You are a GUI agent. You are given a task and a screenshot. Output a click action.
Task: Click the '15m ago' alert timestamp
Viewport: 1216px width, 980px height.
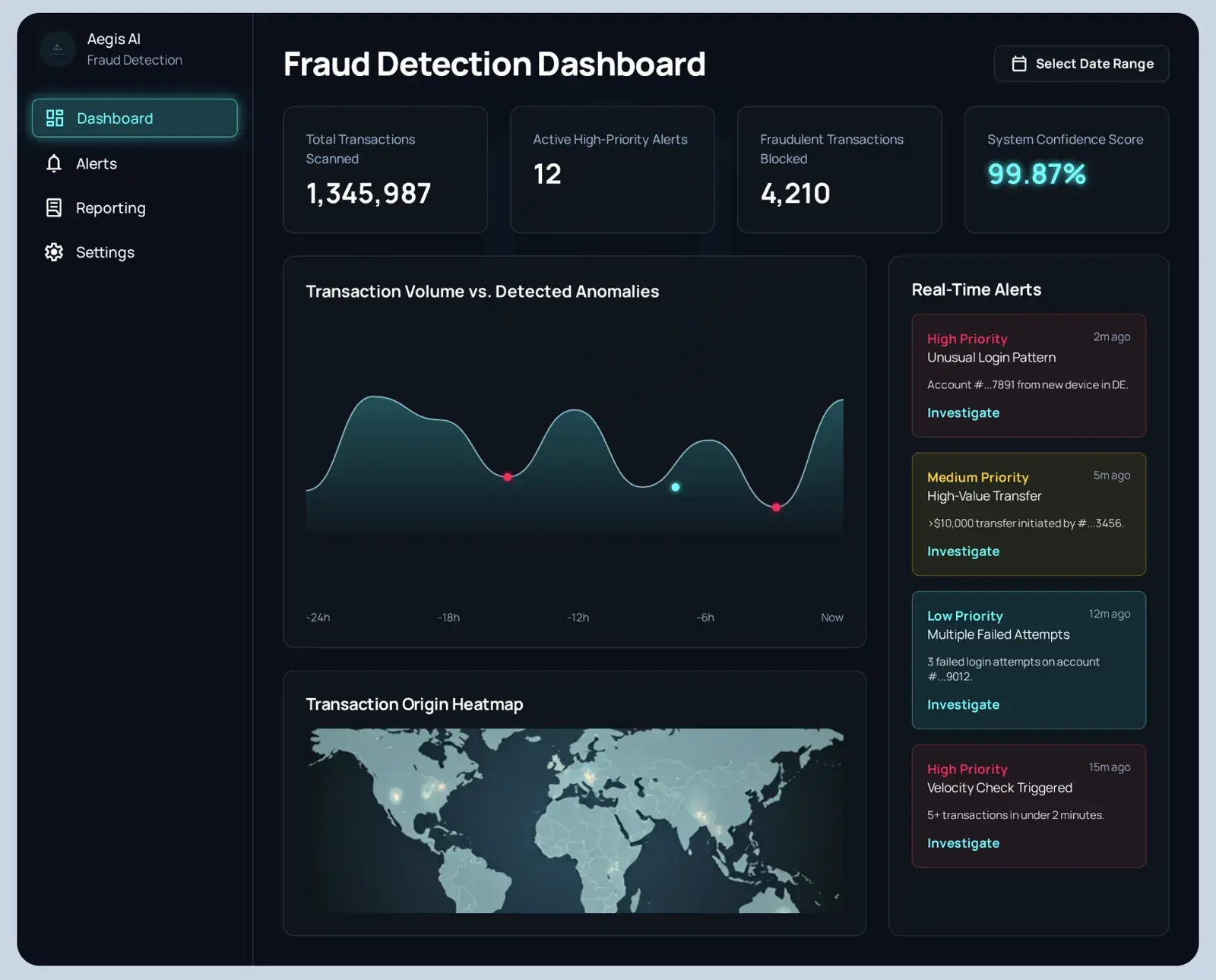[x=1110, y=767]
